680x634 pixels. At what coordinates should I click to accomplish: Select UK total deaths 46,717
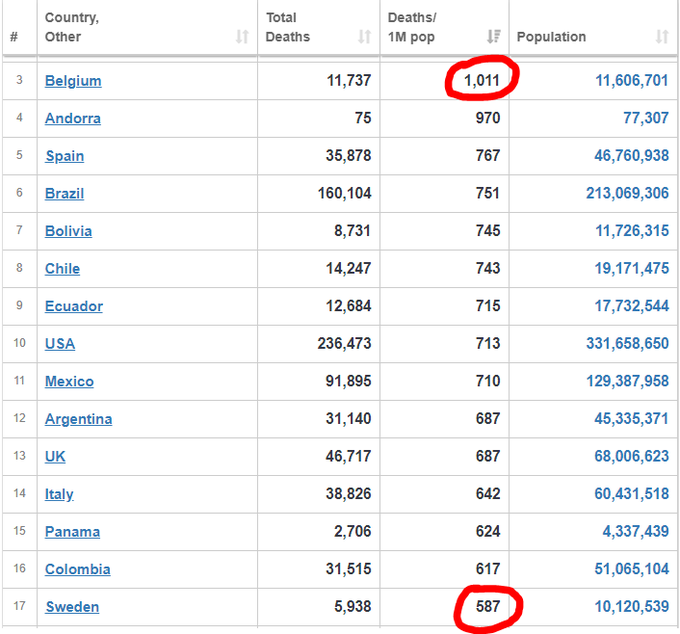point(349,456)
